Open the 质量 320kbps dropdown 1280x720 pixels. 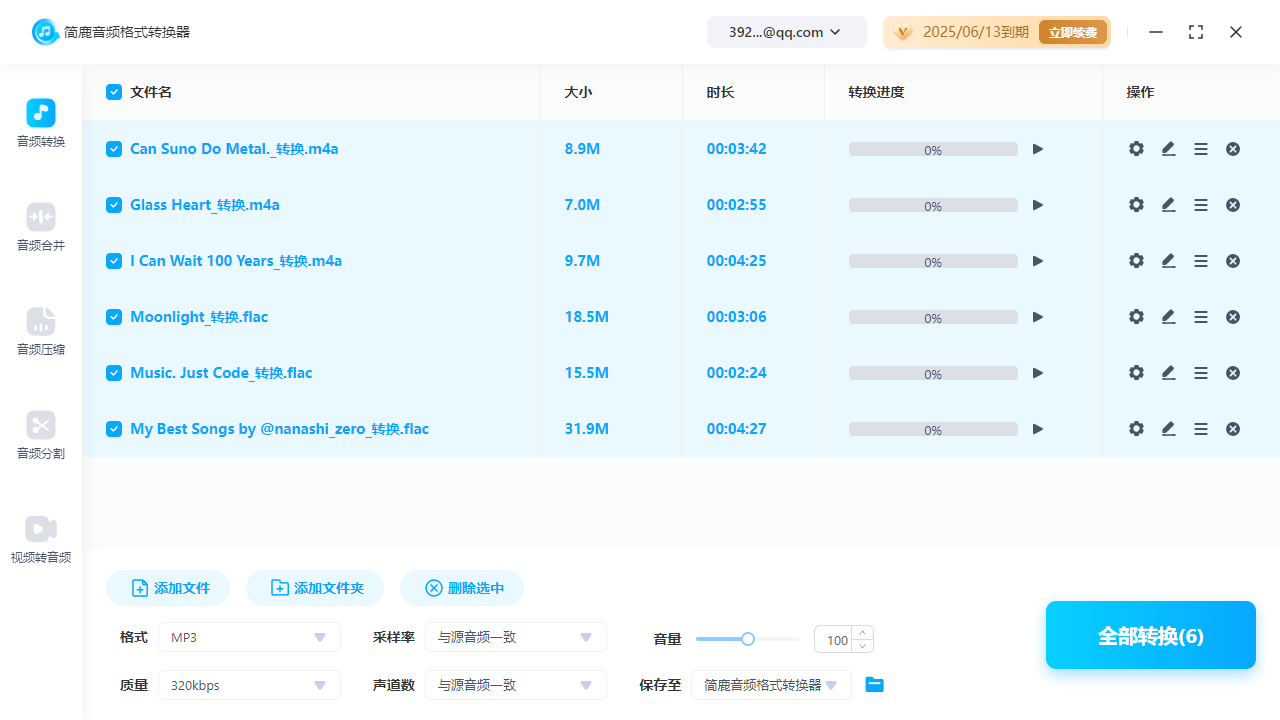(249, 685)
